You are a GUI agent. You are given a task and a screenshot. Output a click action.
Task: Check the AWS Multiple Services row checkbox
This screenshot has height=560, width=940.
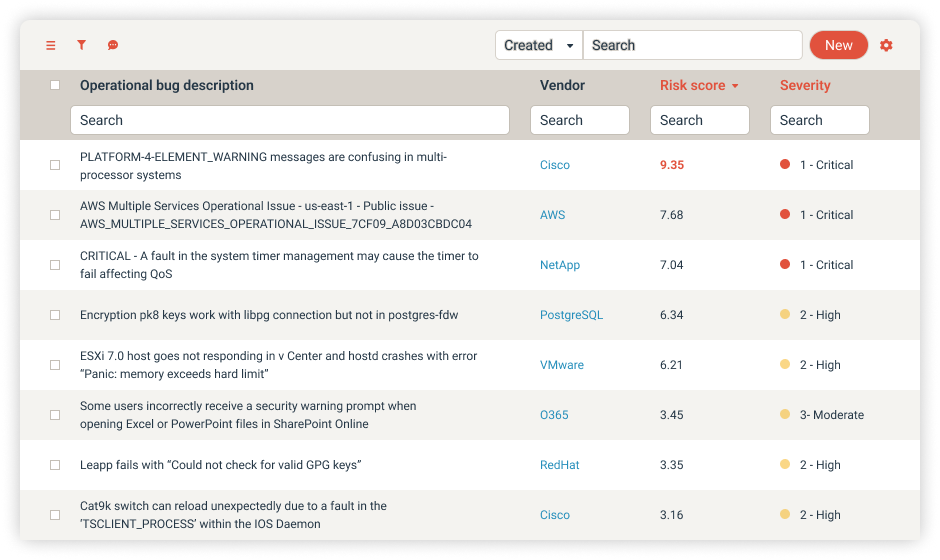55,215
